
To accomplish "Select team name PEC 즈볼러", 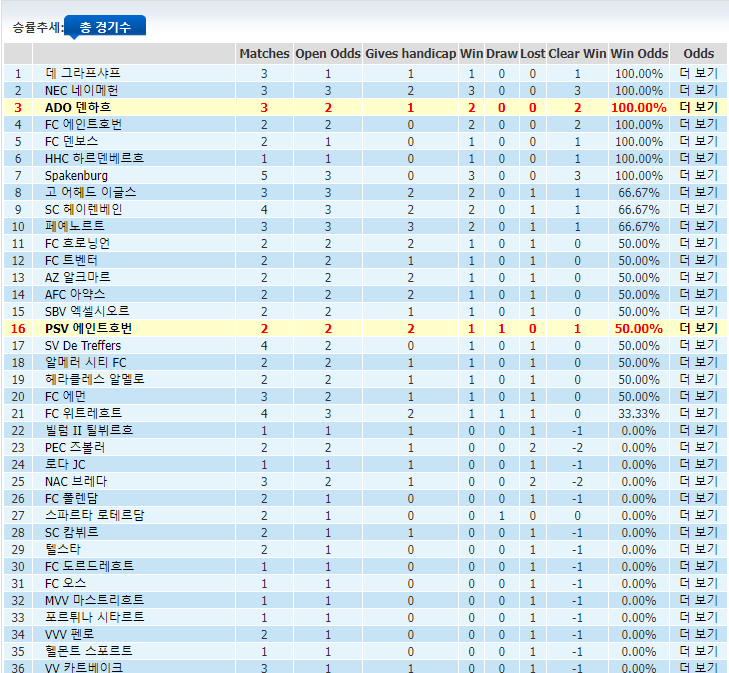I will [x=75, y=448].
